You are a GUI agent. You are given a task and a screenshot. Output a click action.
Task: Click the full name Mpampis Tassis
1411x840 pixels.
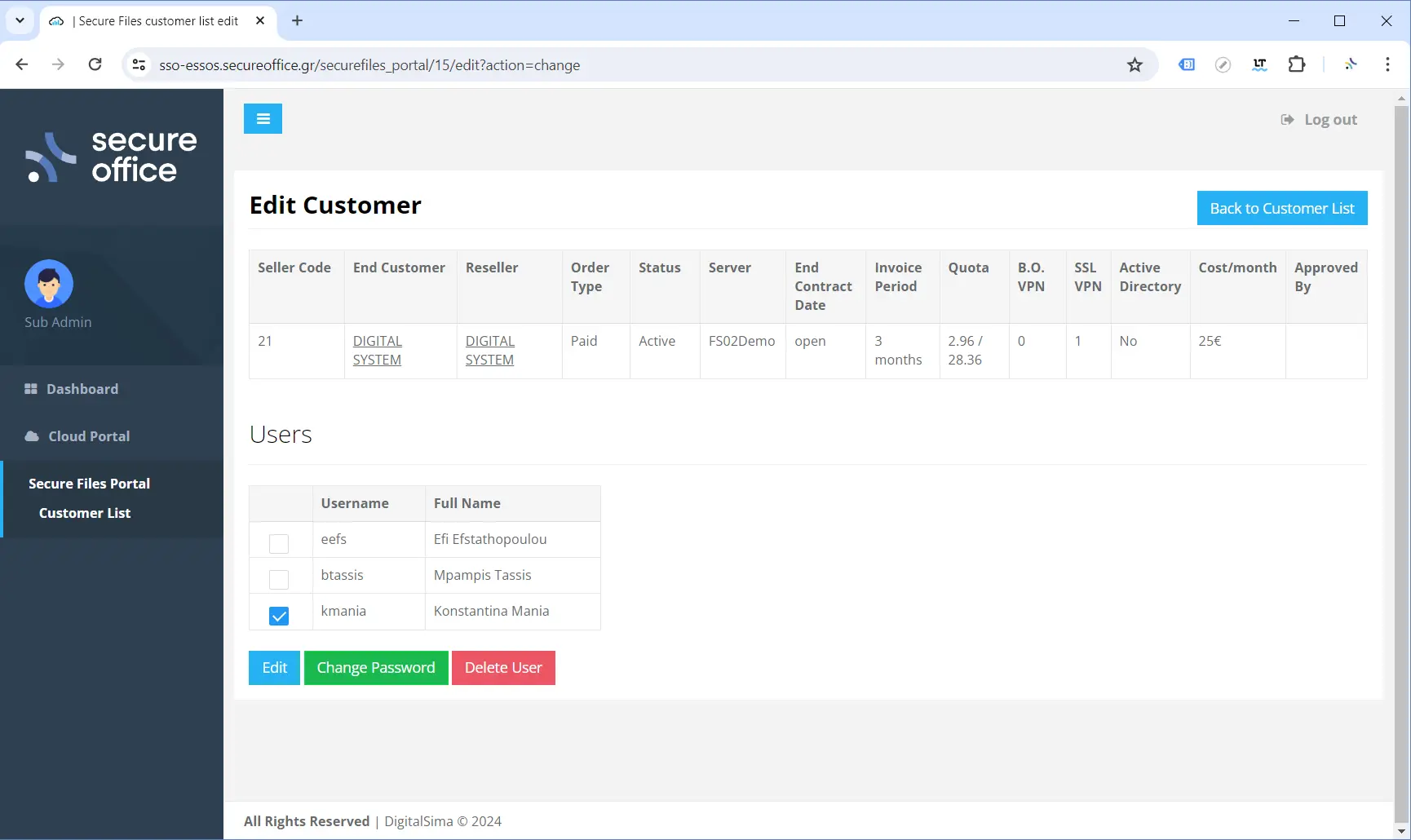482,575
